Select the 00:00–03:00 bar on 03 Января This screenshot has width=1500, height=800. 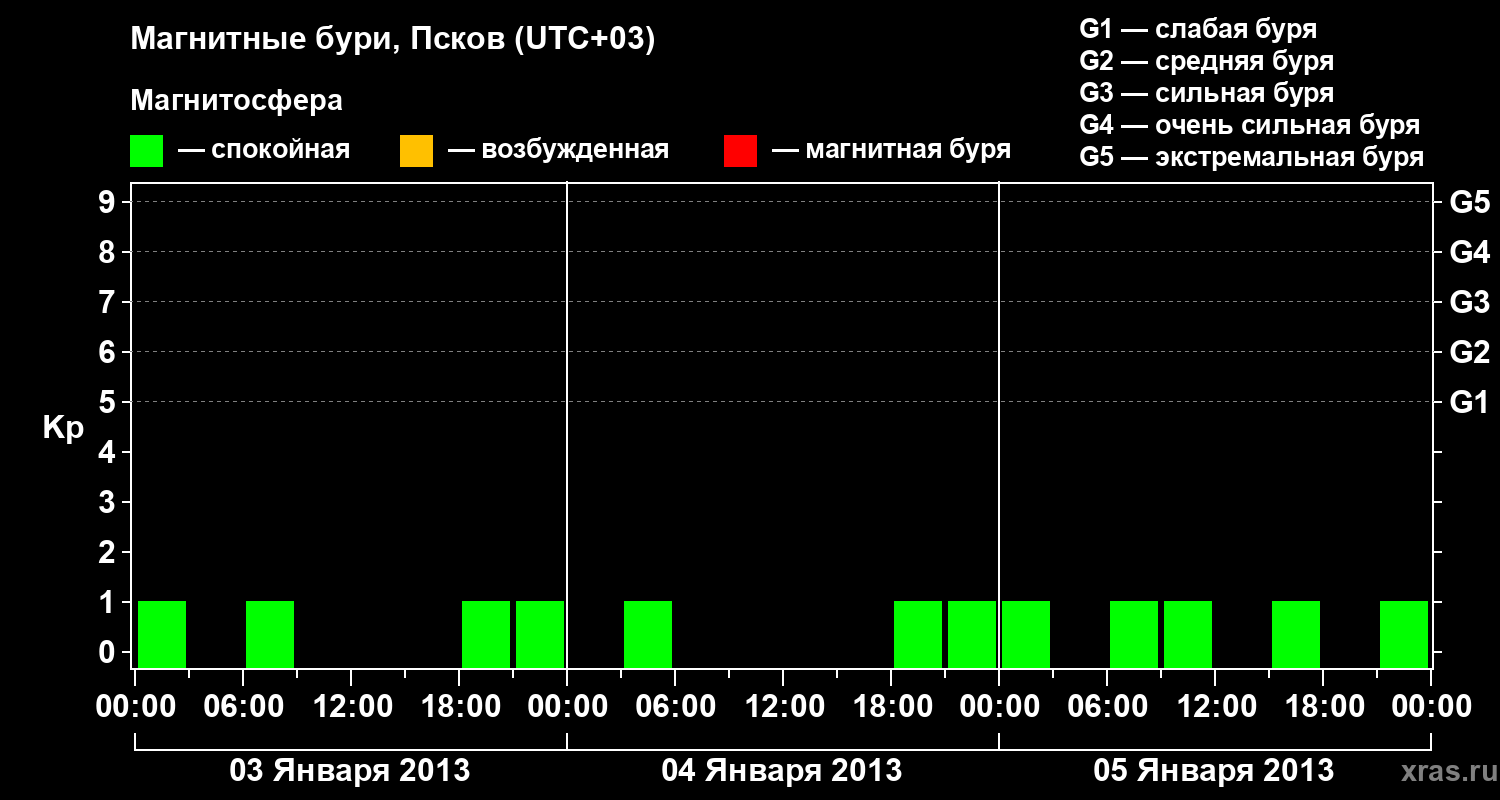coord(162,634)
